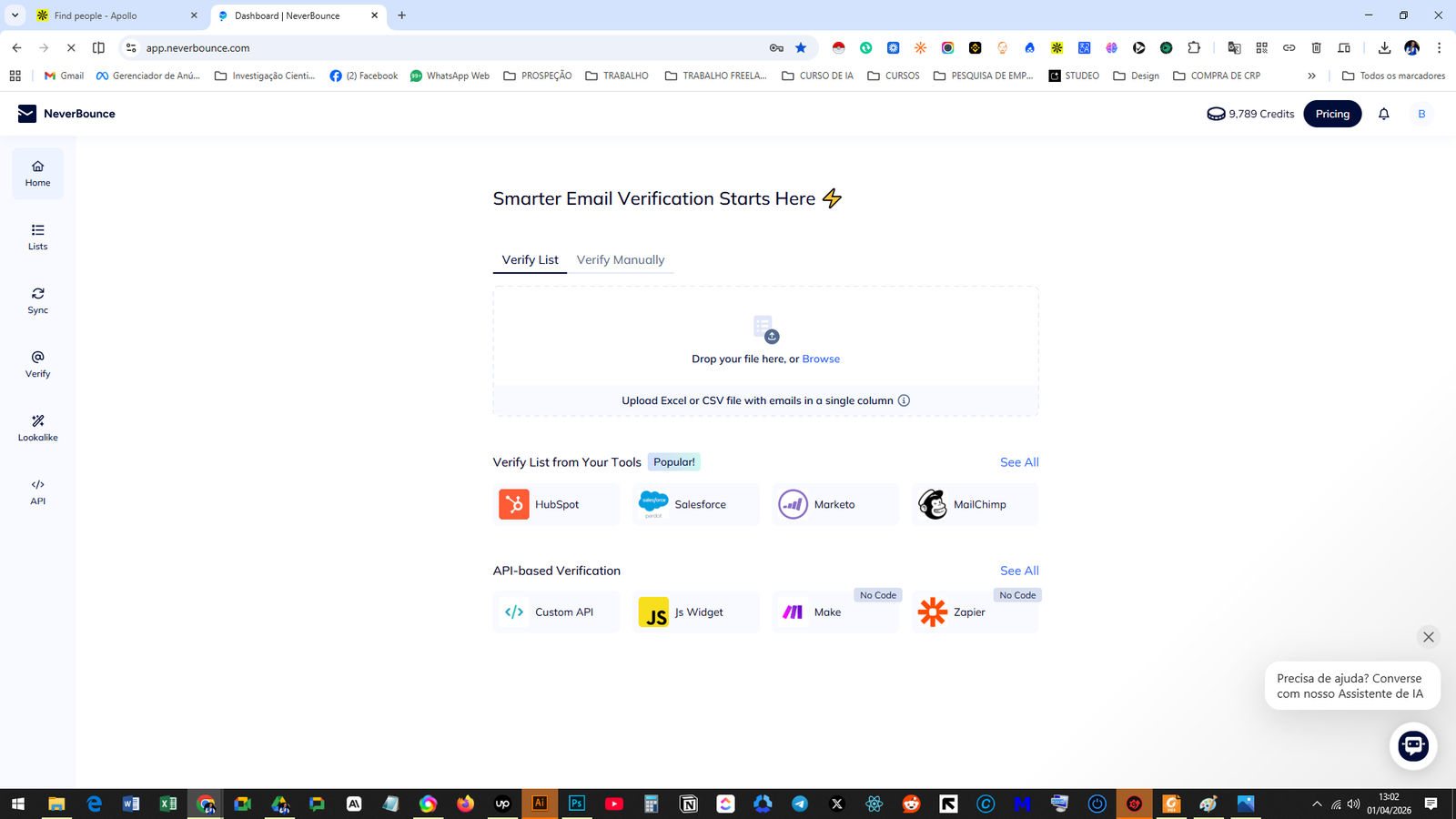Open the Lookalike tool in sidebar

37,428
